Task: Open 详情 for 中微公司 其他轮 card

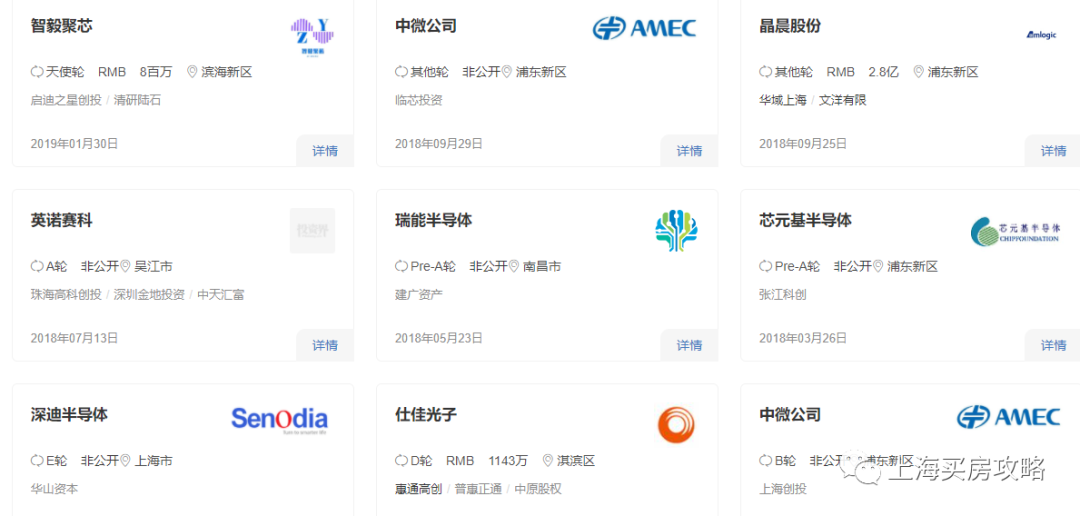Action: [x=689, y=151]
